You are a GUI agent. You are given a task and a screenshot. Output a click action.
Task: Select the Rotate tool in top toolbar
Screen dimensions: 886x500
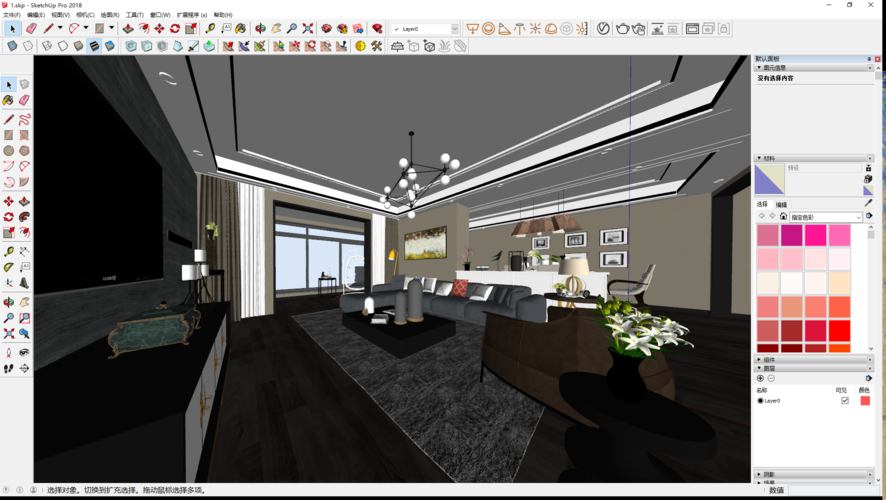coord(175,28)
